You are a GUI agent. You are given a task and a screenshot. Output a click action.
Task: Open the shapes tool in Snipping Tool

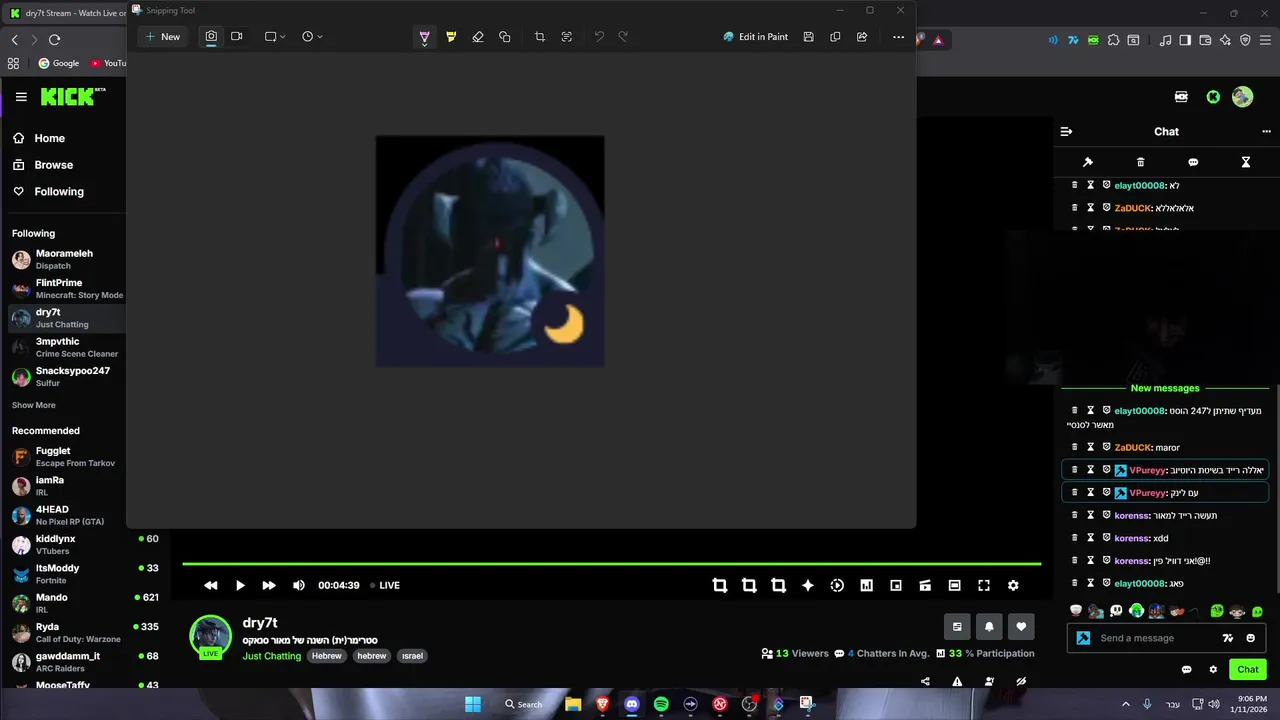coord(505,37)
